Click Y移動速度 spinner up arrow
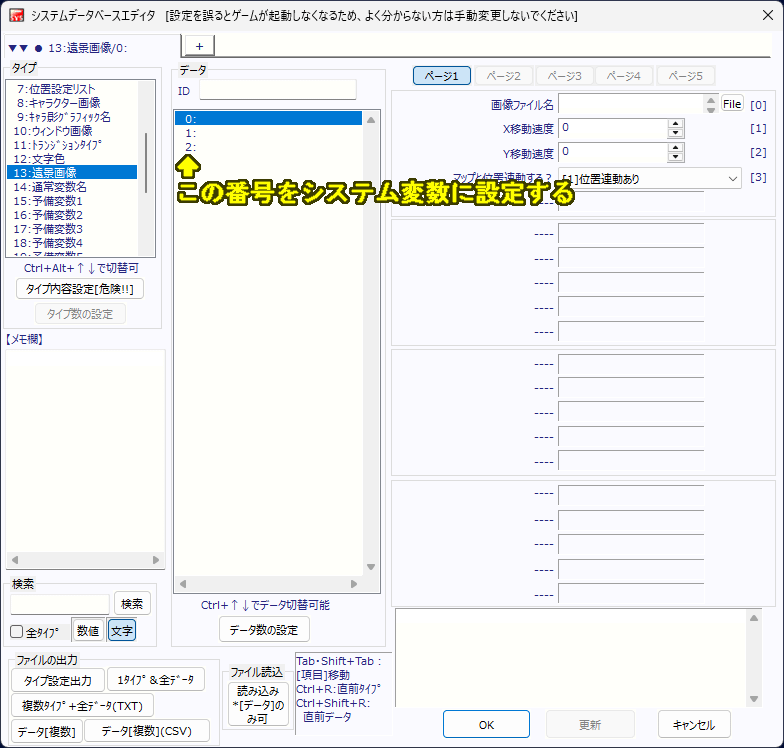Viewport: 784px width, 748px height. point(675,148)
